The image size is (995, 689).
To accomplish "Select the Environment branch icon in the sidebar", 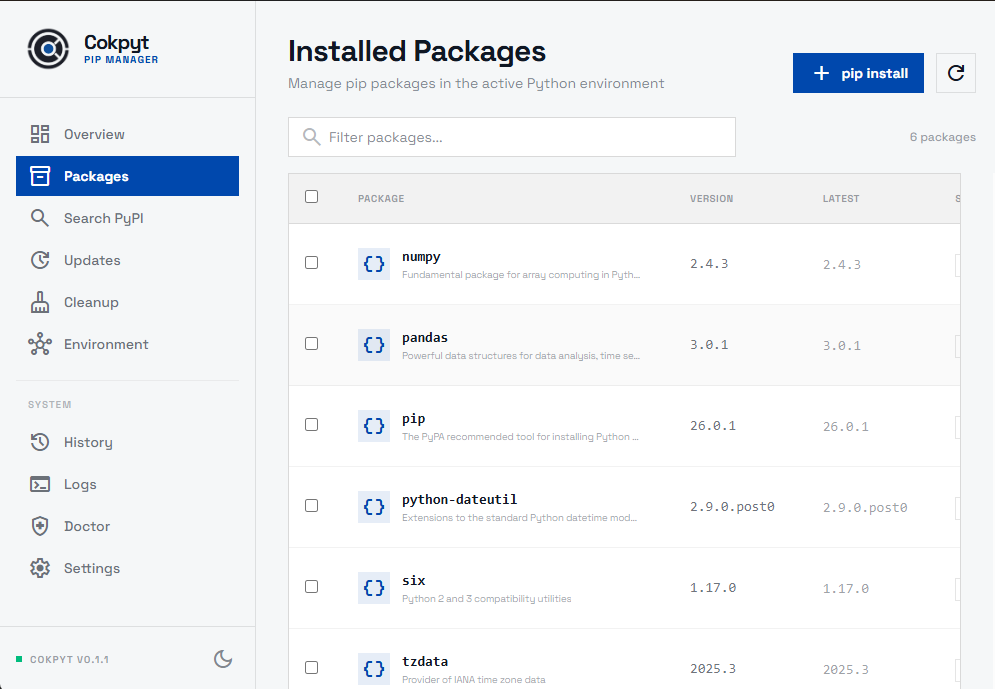I will (40, 344).
